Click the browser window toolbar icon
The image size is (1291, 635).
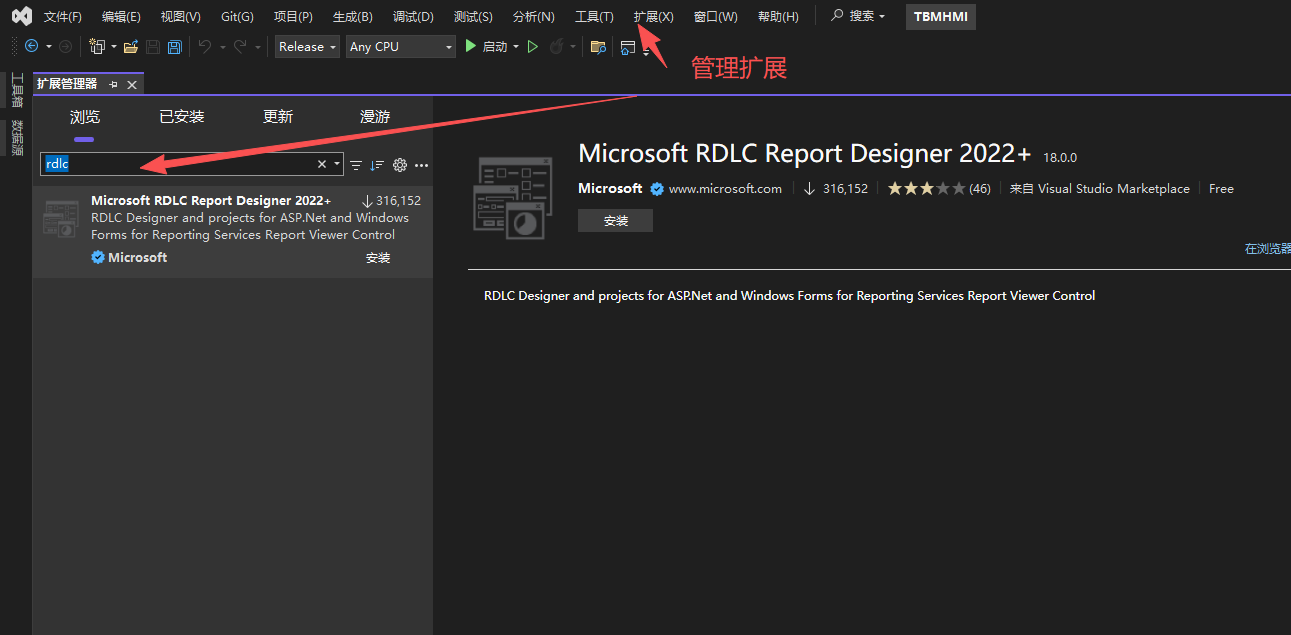click(628, 46)
